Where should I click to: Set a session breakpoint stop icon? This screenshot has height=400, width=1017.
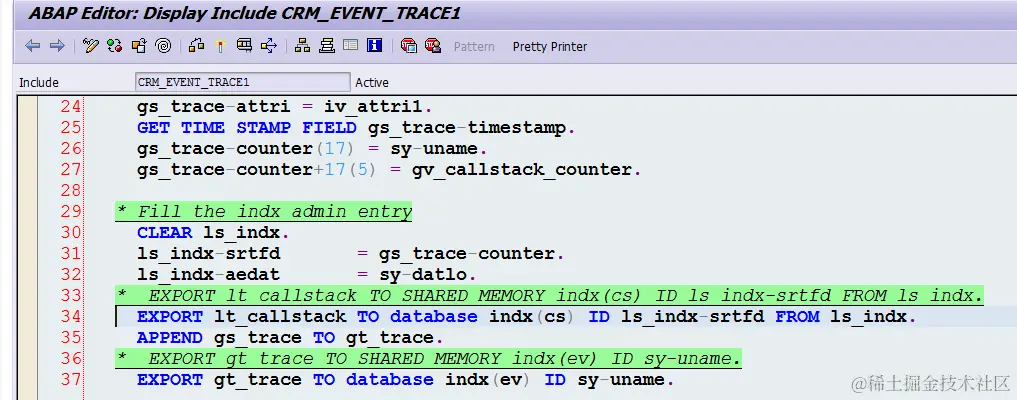409,46
